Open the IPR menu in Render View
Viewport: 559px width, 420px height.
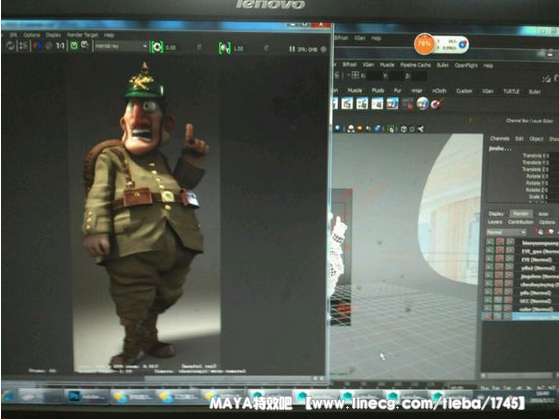14,35
